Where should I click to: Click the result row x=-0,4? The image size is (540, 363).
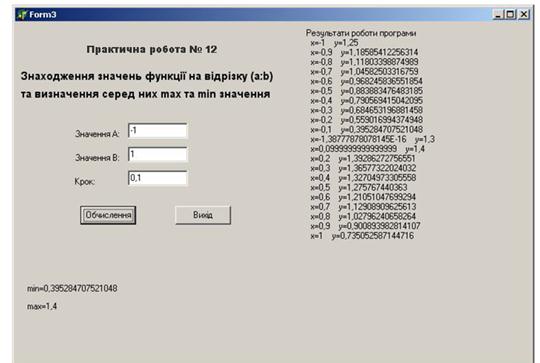point(366,101)
